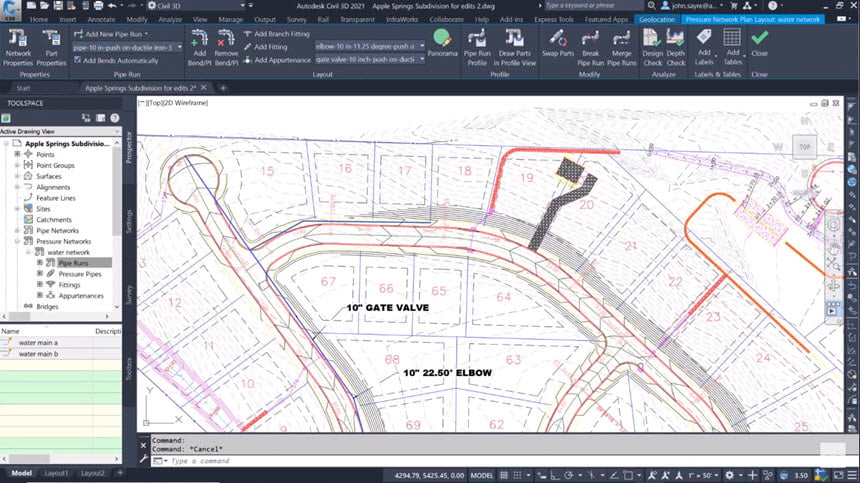Viewport: 860px width, 483px height.
Task: Click the Swap Parts tool
Action: click(x=558, y=43)
